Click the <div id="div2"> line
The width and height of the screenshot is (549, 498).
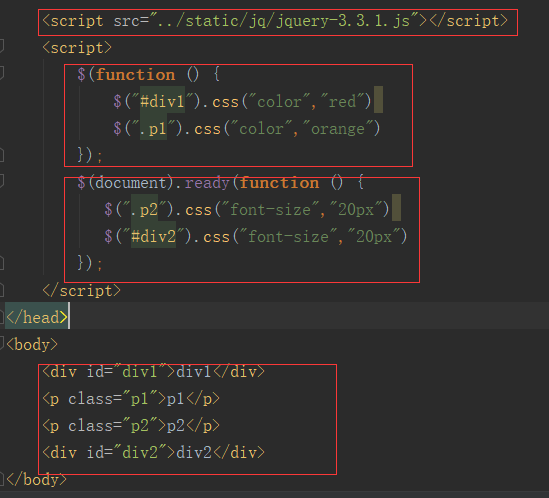point(153,452)
